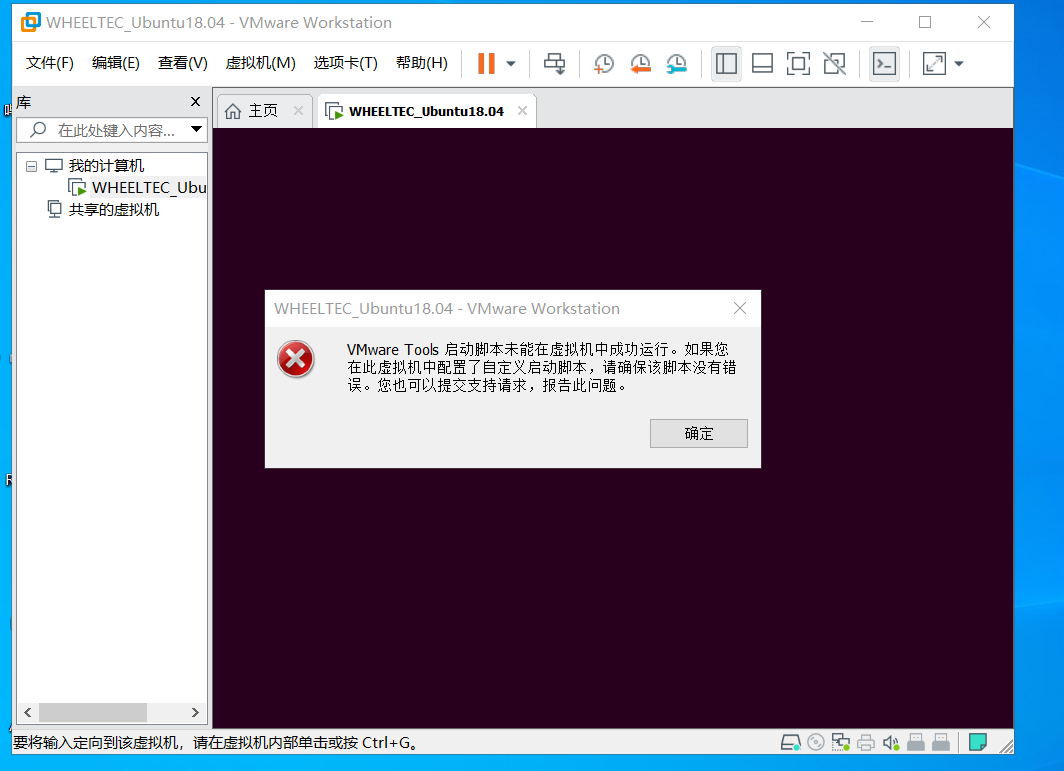
Task: Click the sound card status icon
Action: pos(891,743)
